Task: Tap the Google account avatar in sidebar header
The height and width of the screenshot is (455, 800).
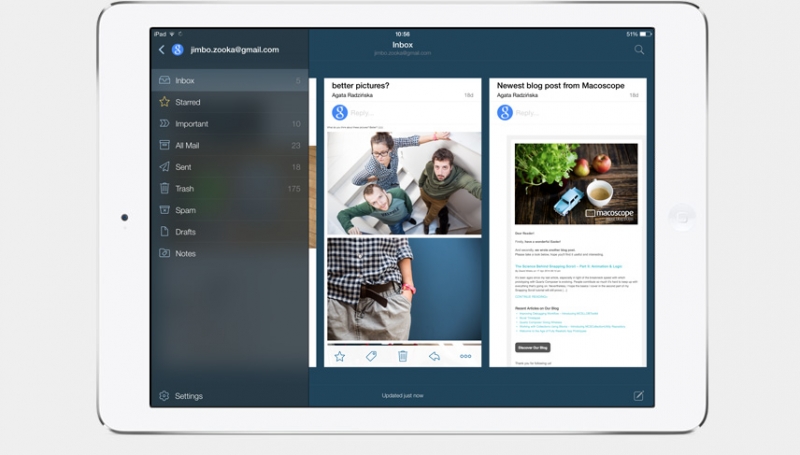Action: point(178,49)
